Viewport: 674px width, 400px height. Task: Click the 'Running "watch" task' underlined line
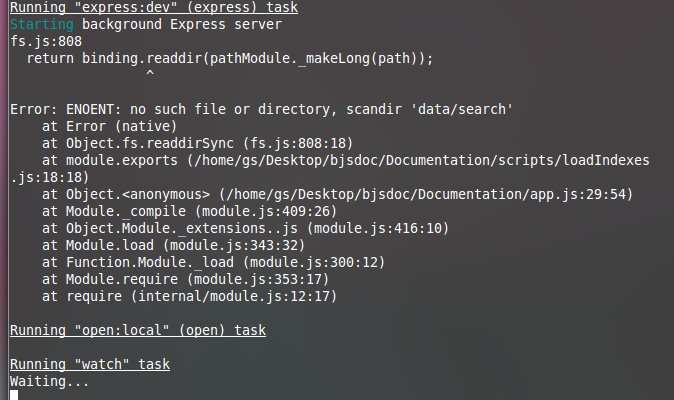pyautogui.click(x=90, y=364)
